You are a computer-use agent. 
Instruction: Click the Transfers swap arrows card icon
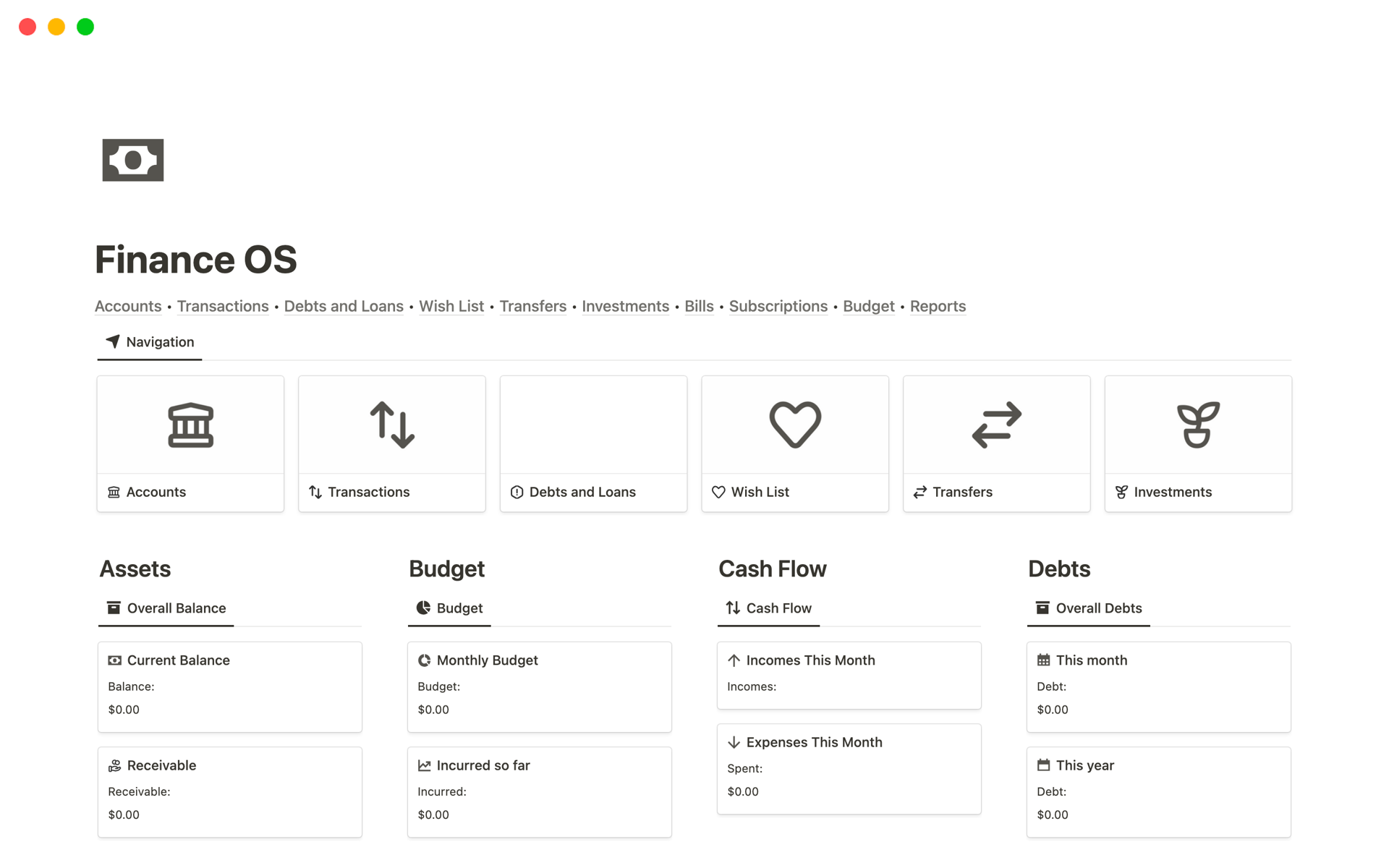point(996,425)
